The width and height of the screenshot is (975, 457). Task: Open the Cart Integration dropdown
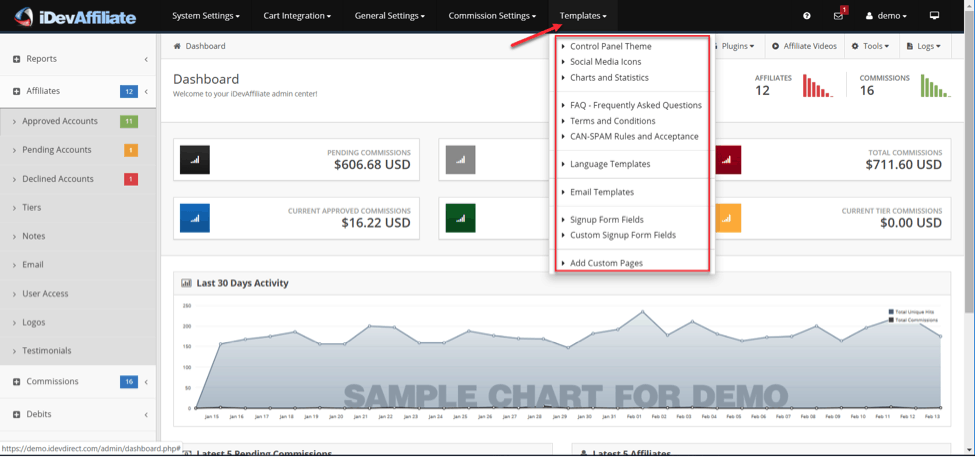[297, 16]
